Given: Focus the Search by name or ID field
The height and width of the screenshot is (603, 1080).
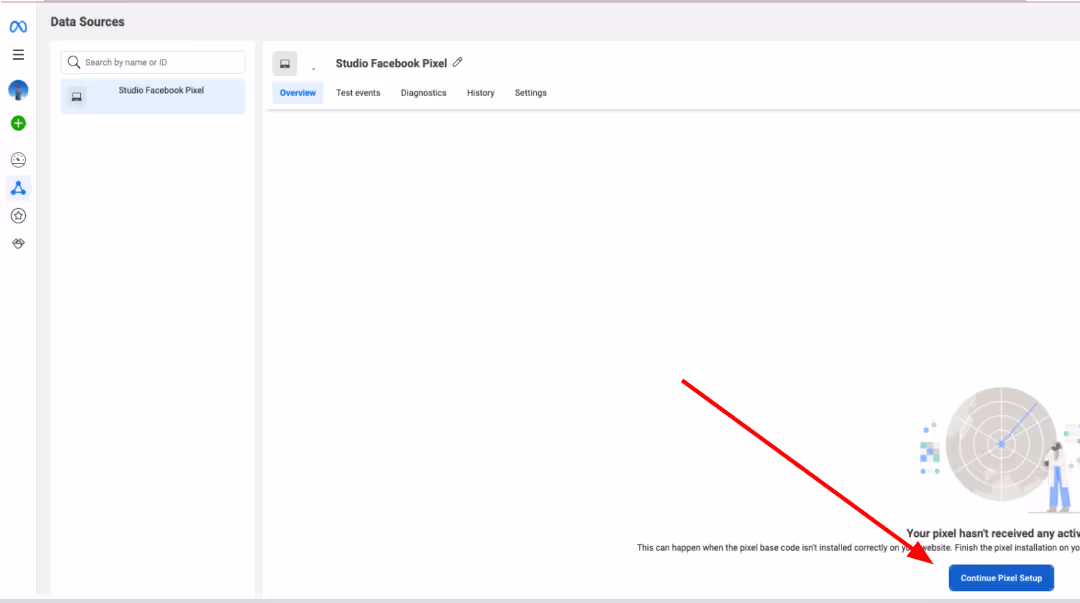Looking at the screenshot, I should pos(153,62).
